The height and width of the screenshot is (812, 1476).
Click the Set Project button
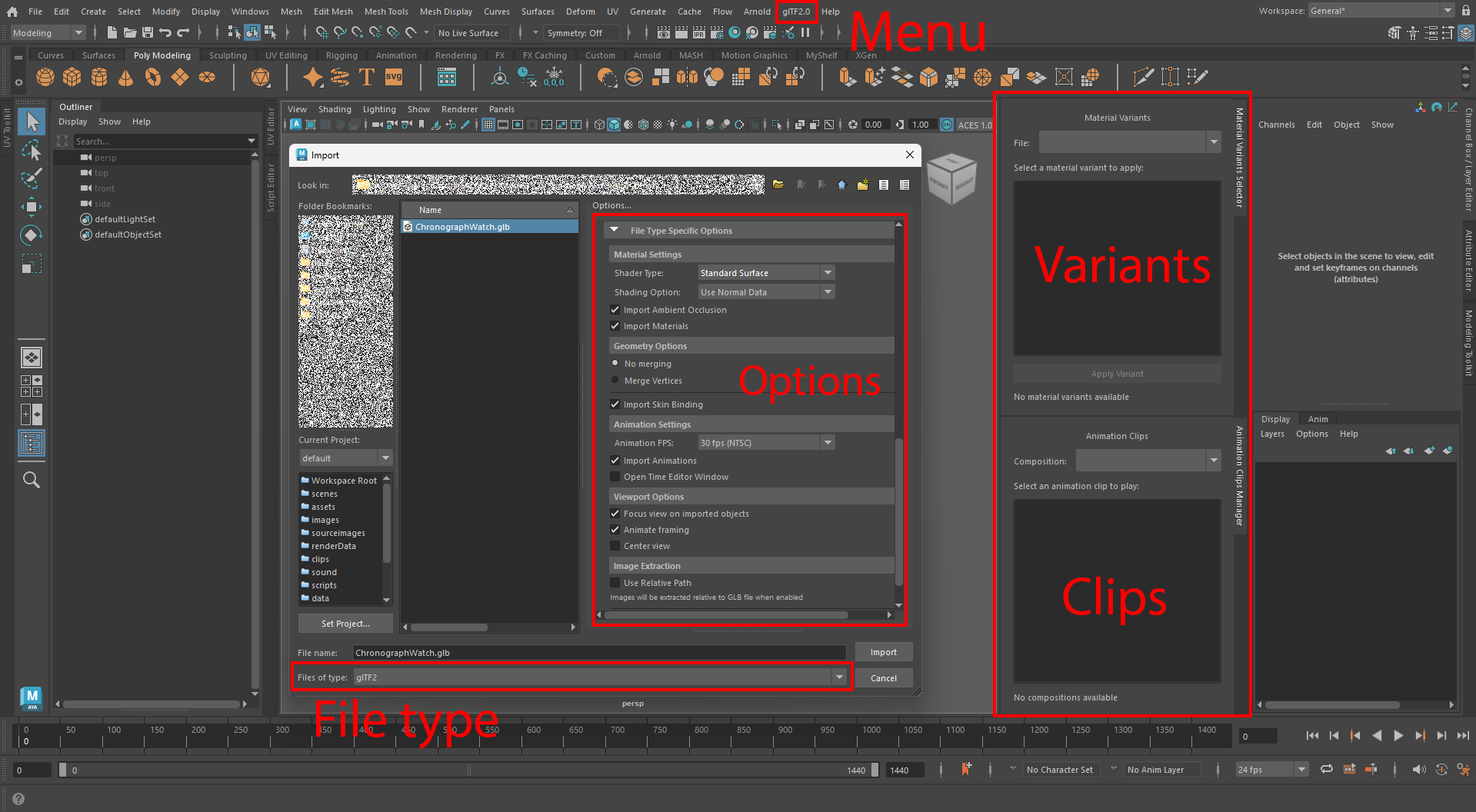345,623
